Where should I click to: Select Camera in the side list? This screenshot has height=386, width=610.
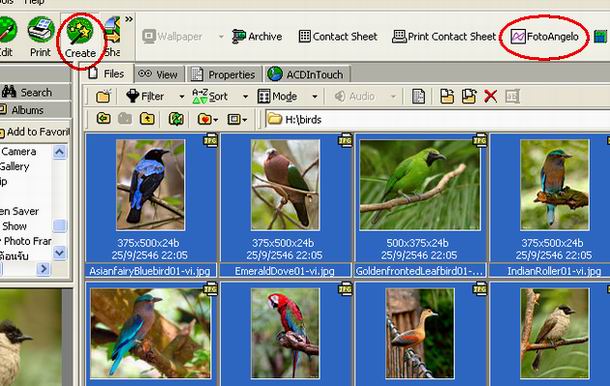(x=18, y=151)
